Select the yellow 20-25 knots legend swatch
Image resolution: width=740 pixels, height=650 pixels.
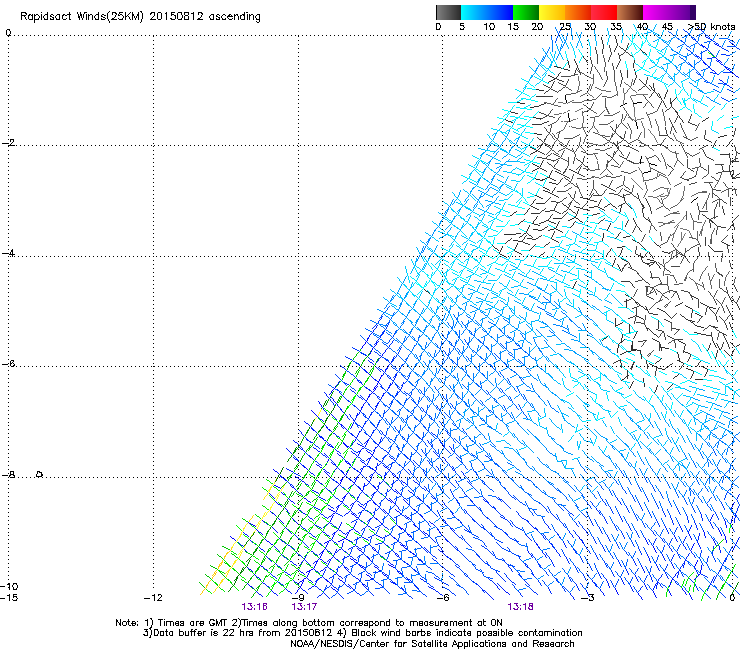click(x=552, y=12)
